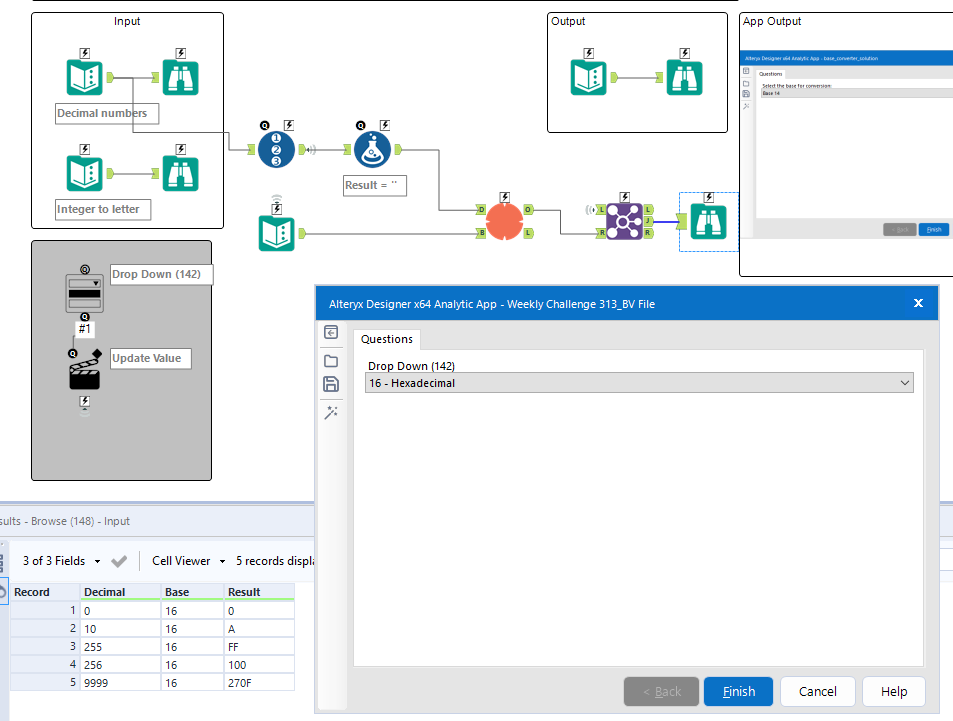Select the highlighted Browse tool after Join
The width and height of the screenshot is (953, 721).
(709, 221)
